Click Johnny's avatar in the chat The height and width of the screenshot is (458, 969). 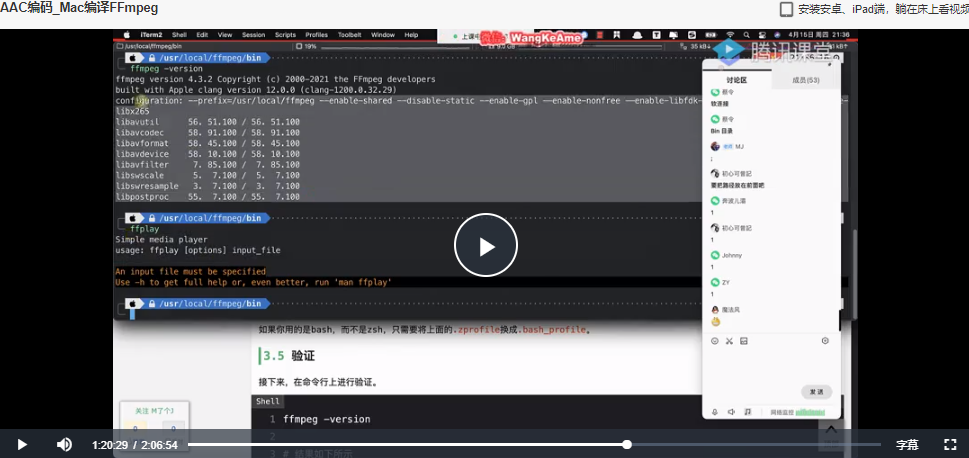coord(716,255)
